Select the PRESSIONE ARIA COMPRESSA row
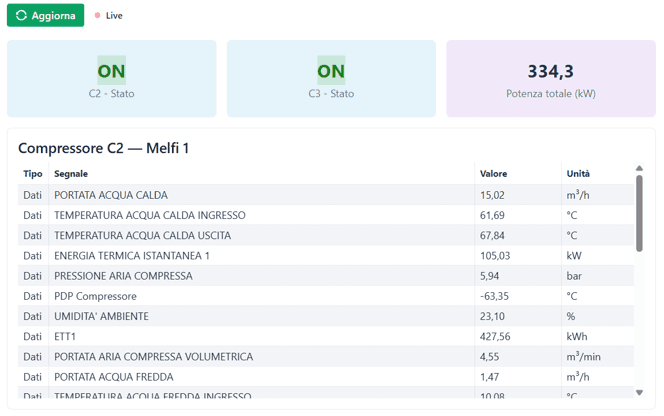The height and width of the screenshot is (416, 664). tap(326, 276)
